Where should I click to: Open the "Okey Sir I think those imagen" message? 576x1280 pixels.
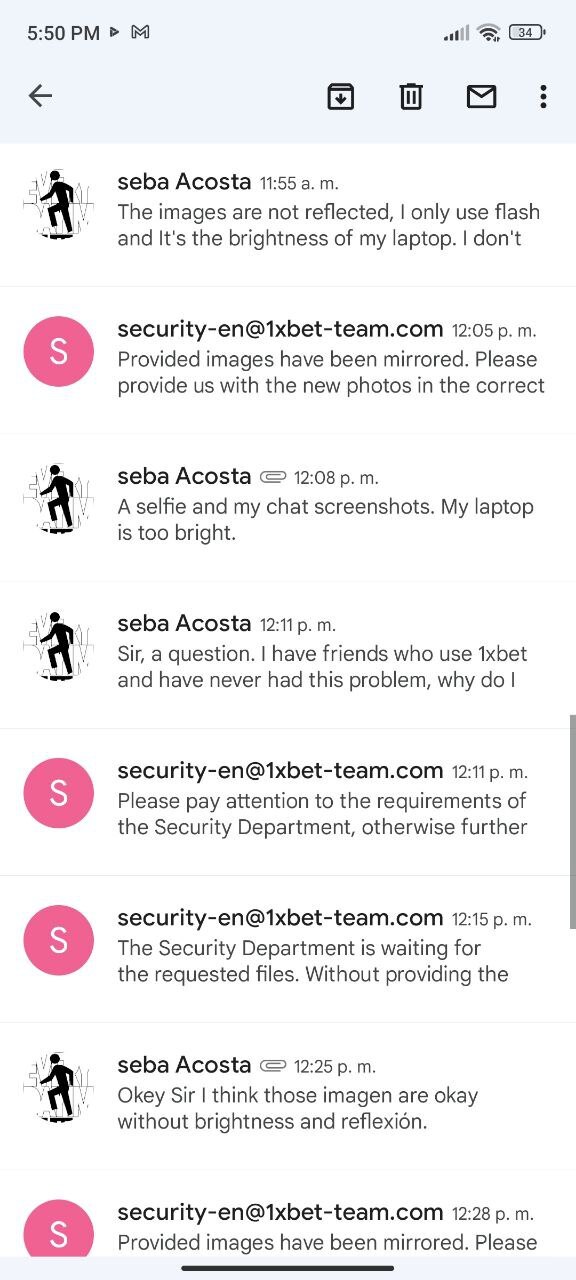point(288,1095)
